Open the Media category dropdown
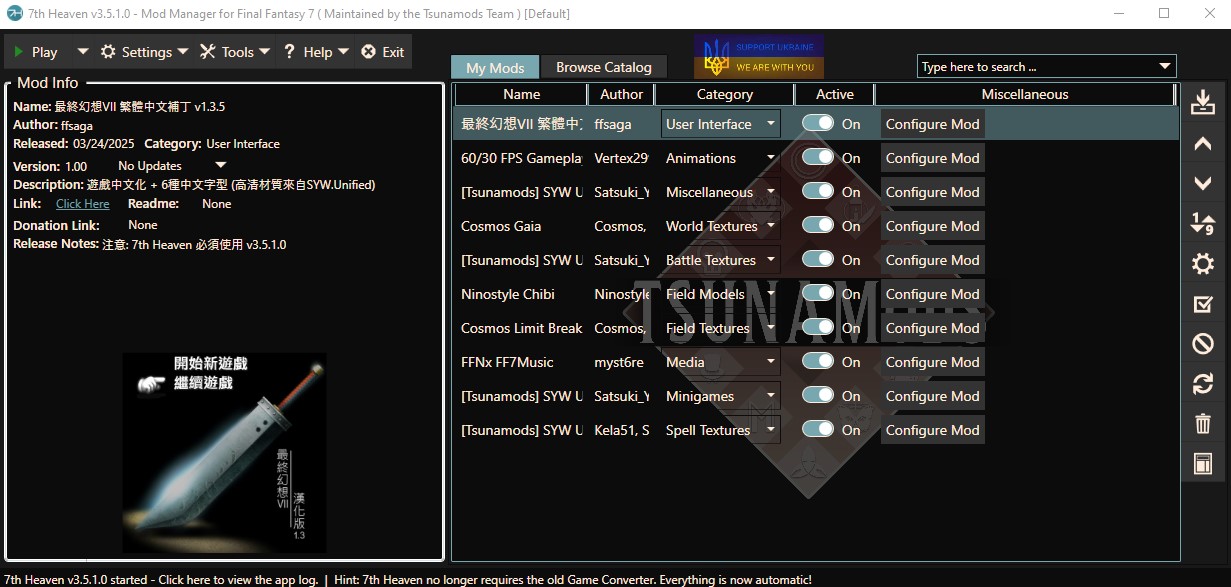The width and height of the screenshot is (1231, 587). click(x=721, y=362)
